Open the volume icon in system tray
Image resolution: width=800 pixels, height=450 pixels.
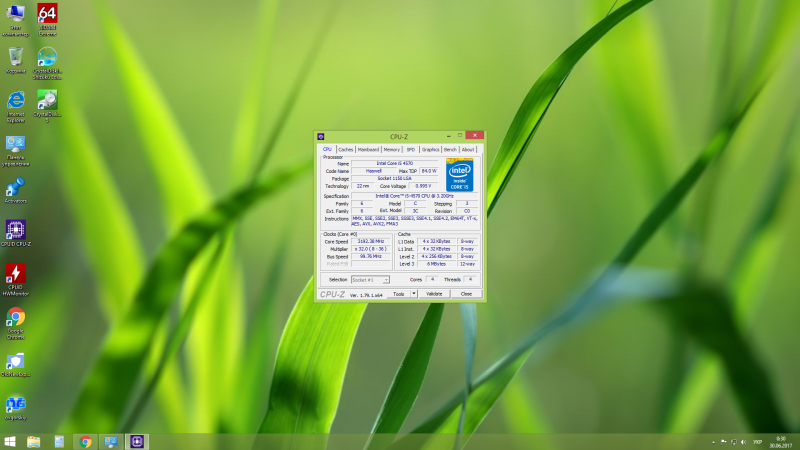pyautogui.click(x=743, y=442)
